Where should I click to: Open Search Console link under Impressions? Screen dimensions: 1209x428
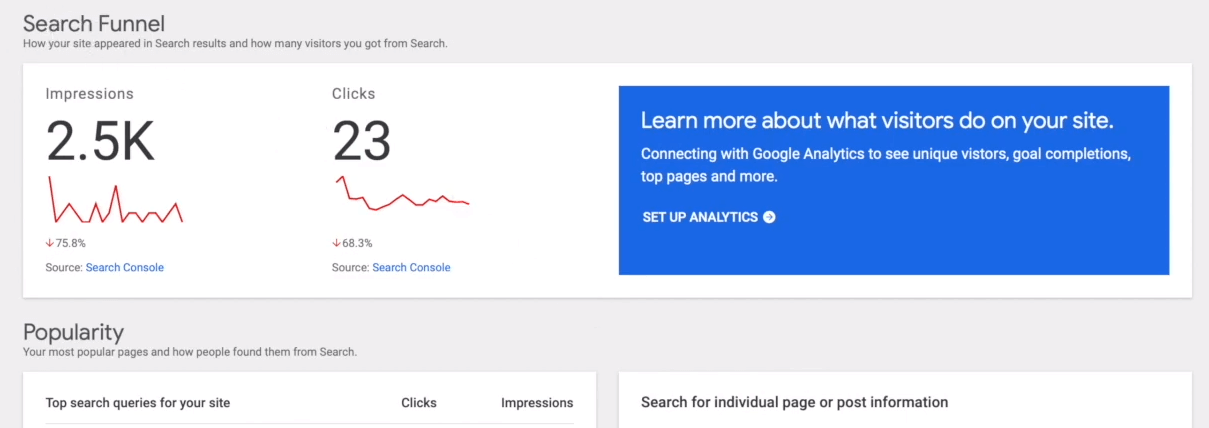(124, 268)
